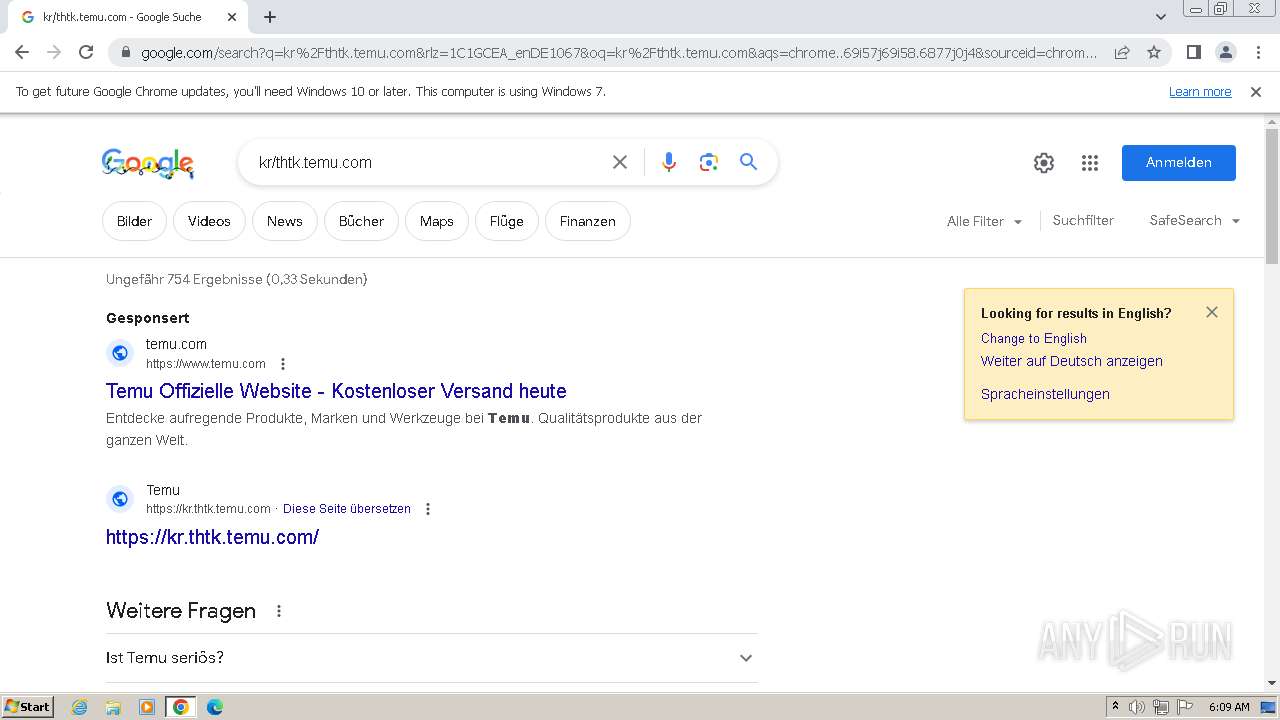
Task: Filter results by Flüge
Action: pyautogui.click(x=506, y=221)
